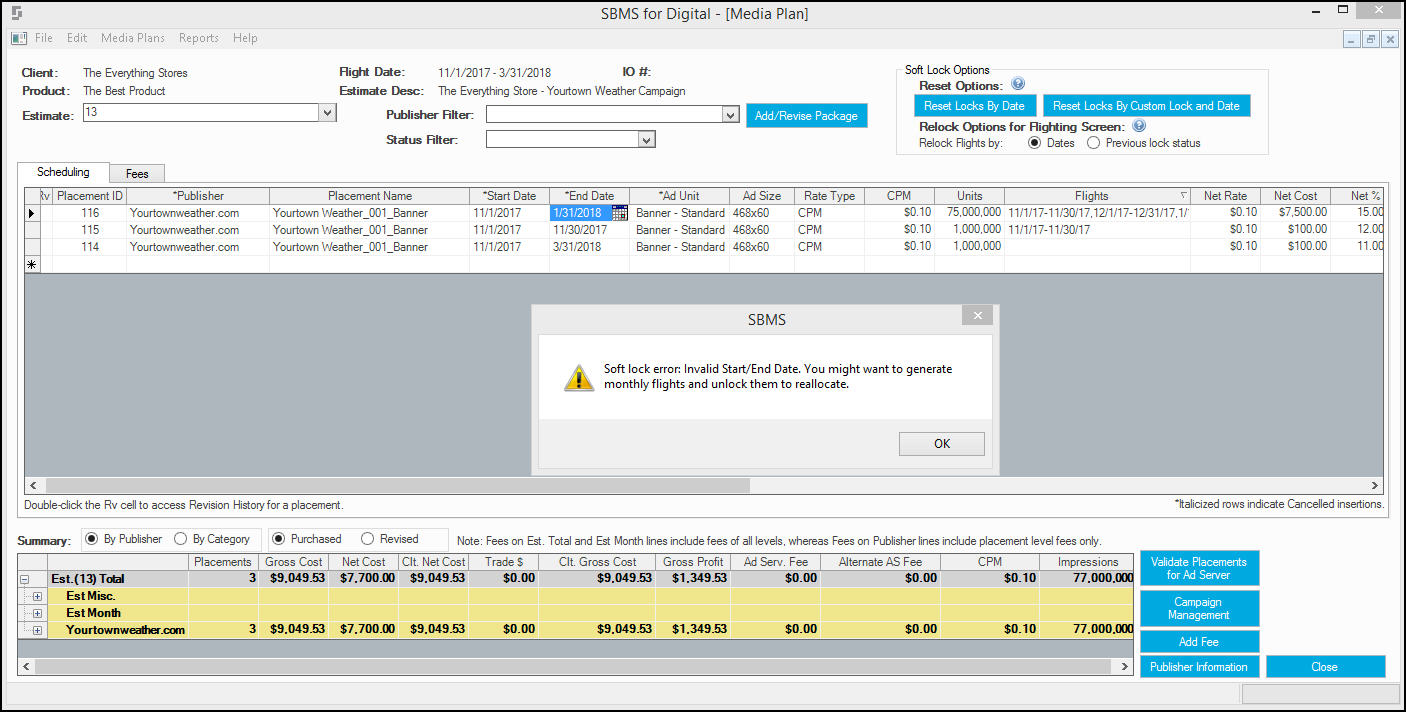Click the icon left of File menu
Viewport: 1406px width, 712px height.
click(19, 38)
